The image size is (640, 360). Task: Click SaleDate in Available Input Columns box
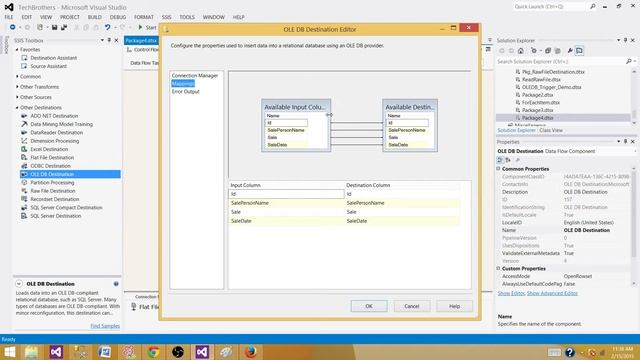(277, 145)
